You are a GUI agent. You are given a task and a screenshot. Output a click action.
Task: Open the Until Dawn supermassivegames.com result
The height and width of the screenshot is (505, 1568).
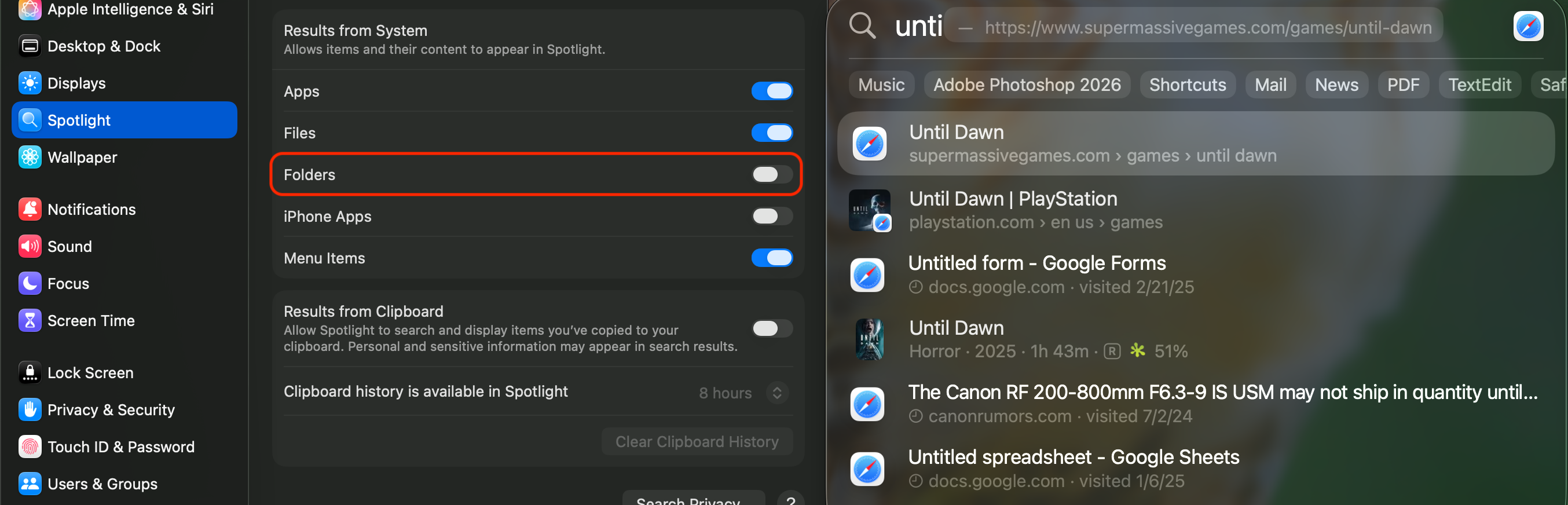(x=1196, y=144)
